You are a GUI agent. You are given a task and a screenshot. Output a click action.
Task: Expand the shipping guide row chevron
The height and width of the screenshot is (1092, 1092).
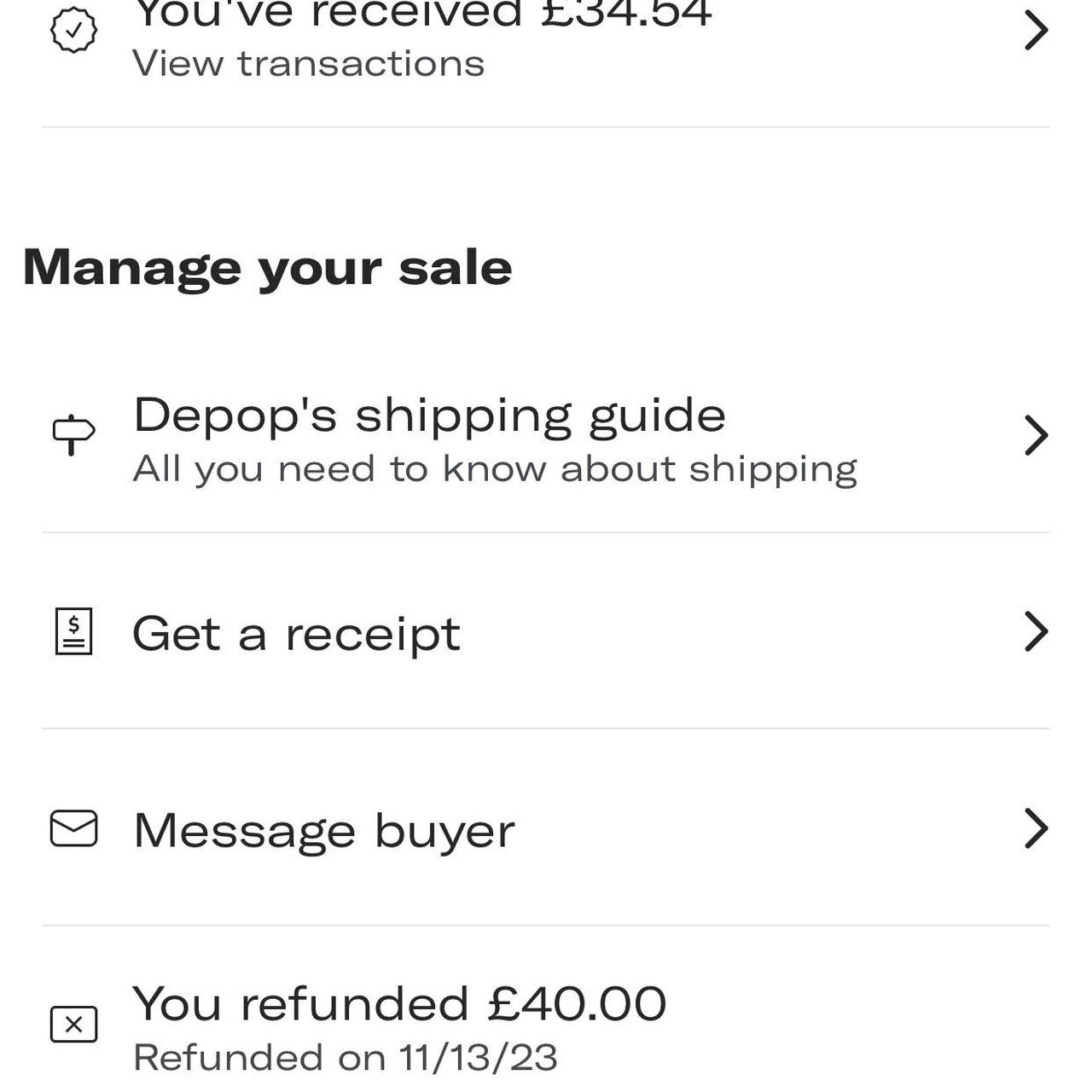pos(1037,435)
